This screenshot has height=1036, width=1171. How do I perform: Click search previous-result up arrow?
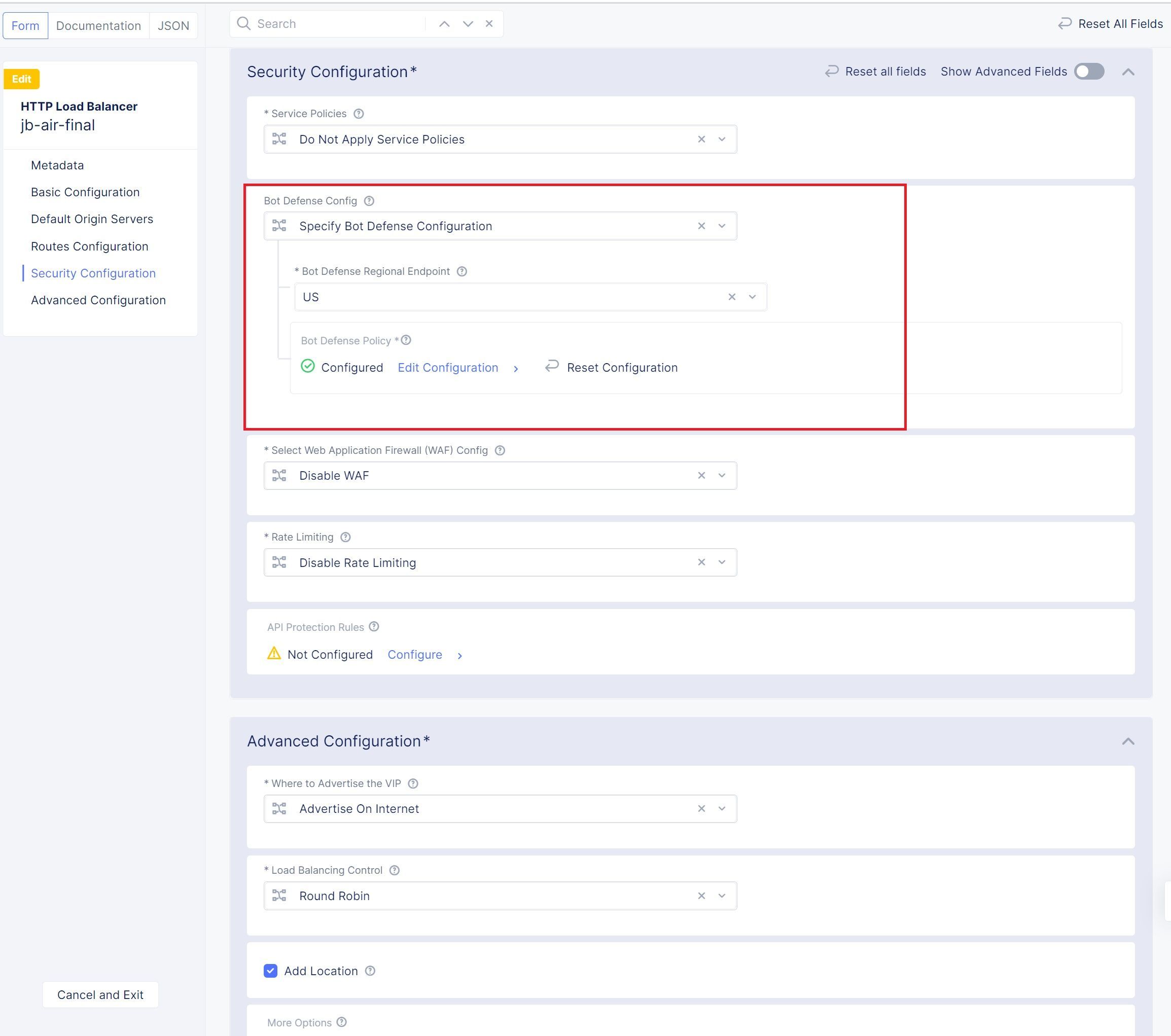coord(444,23)
